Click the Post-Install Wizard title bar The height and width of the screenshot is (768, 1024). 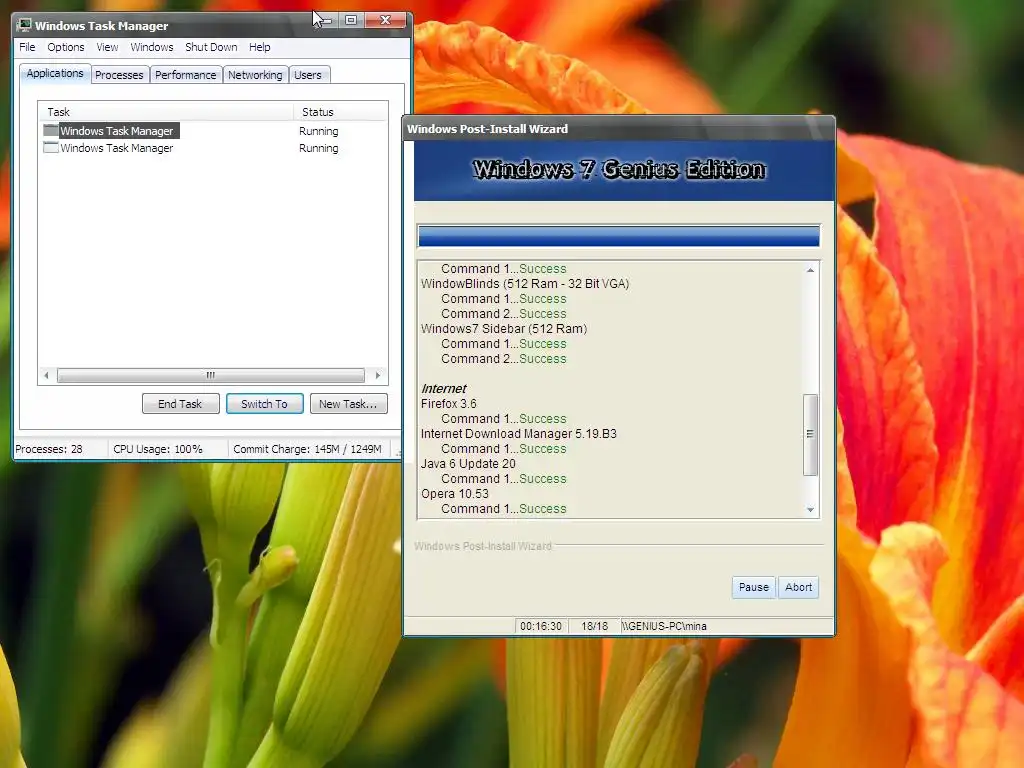point(618,129)
